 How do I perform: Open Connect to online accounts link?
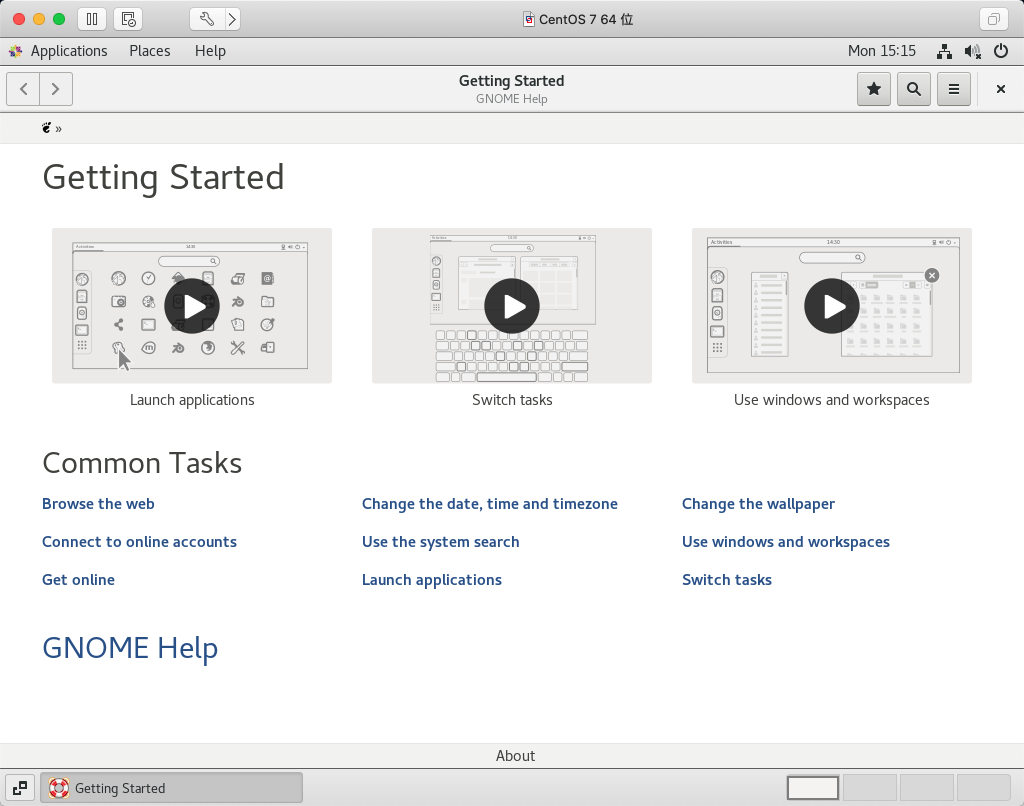tap(139, 541)
